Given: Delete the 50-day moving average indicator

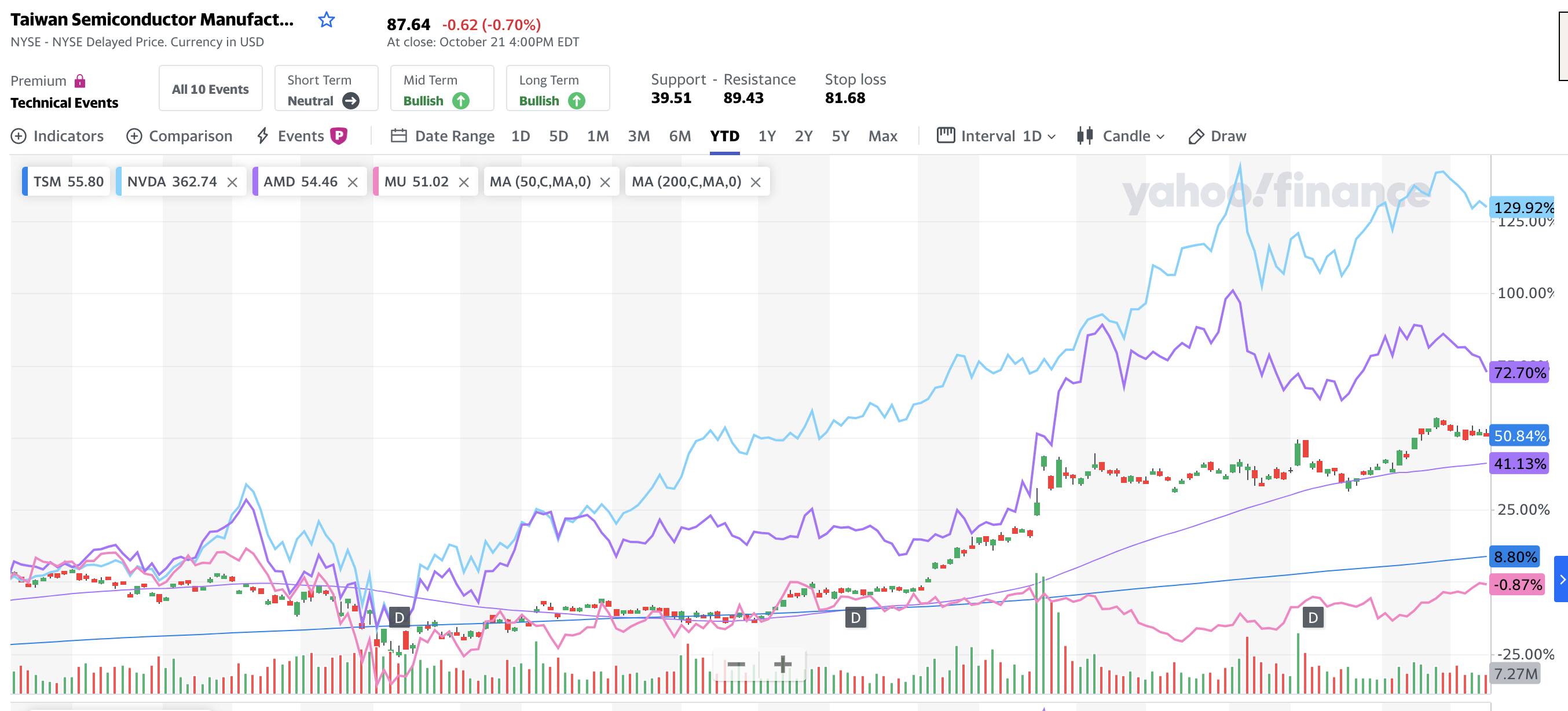Looking at the screenshot, I should [605, 182].
